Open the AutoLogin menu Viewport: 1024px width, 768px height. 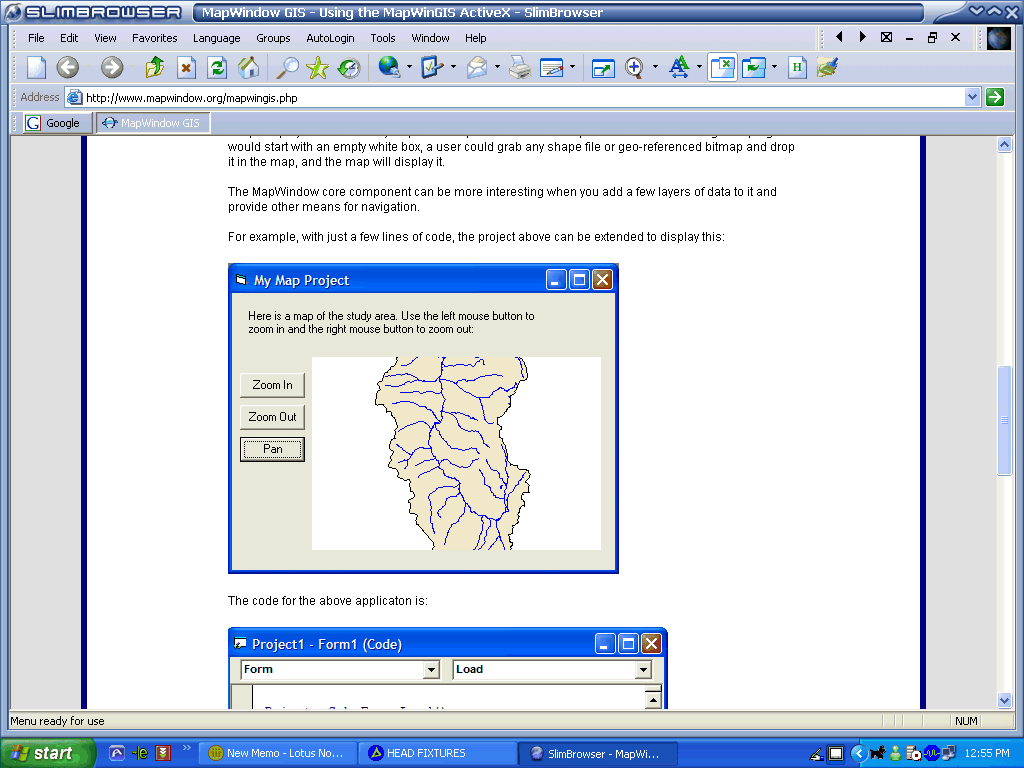(330, 38)
